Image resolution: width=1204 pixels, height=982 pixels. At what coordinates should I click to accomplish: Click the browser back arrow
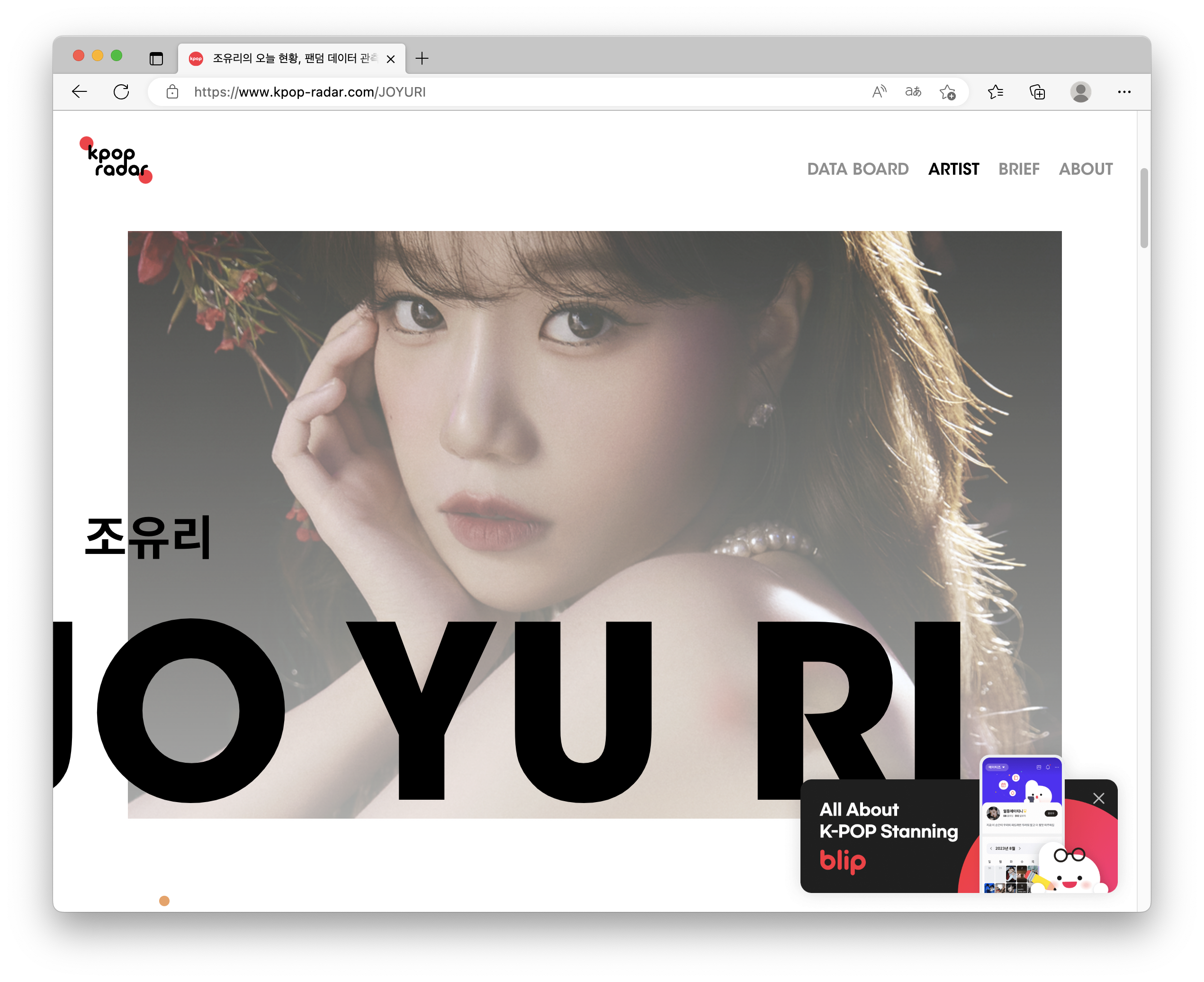point(79,92)
